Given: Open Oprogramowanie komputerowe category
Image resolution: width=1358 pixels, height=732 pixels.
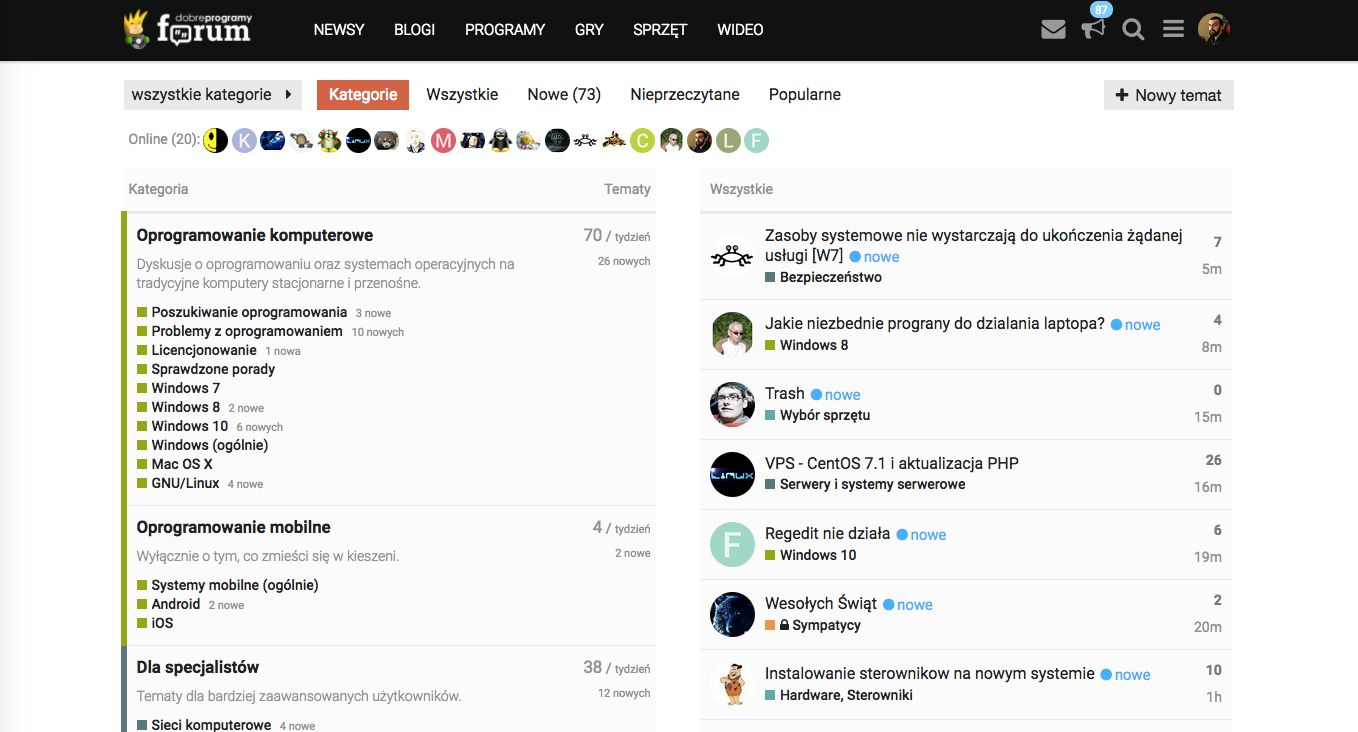Looking at the screenshot, I should 255,236.
